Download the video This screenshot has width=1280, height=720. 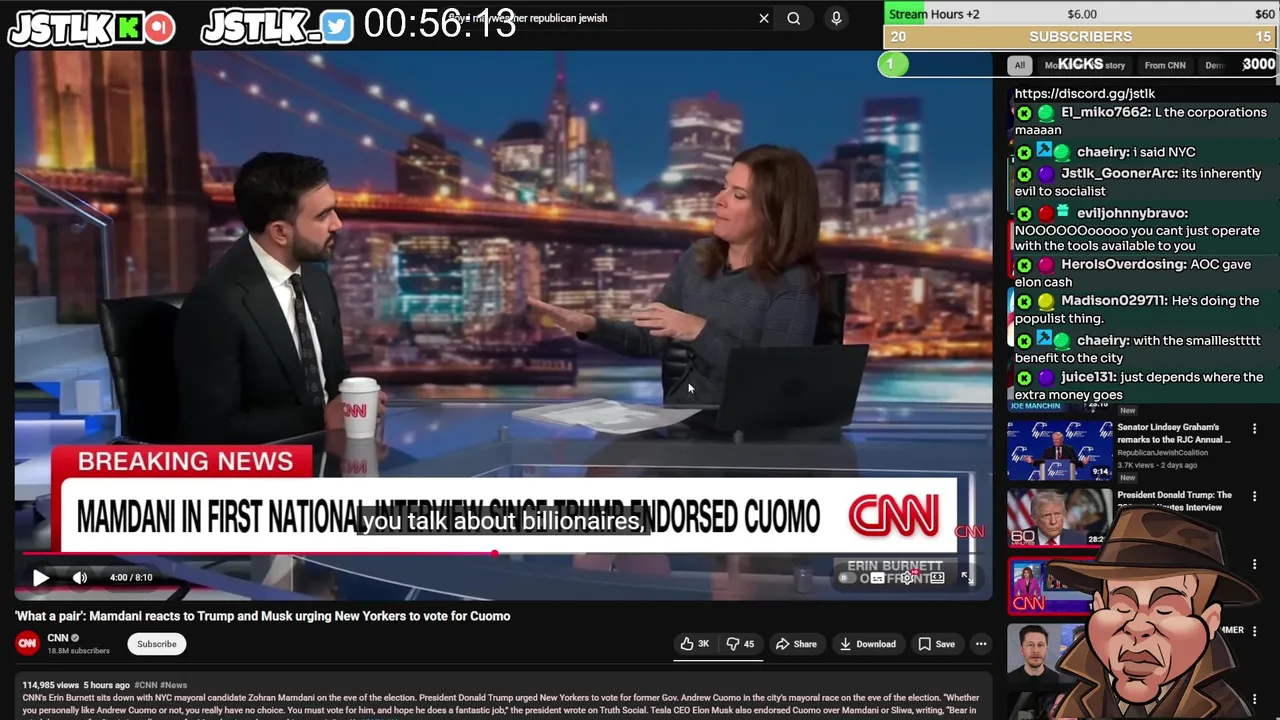pyautogui.click(x=867, y=644)
